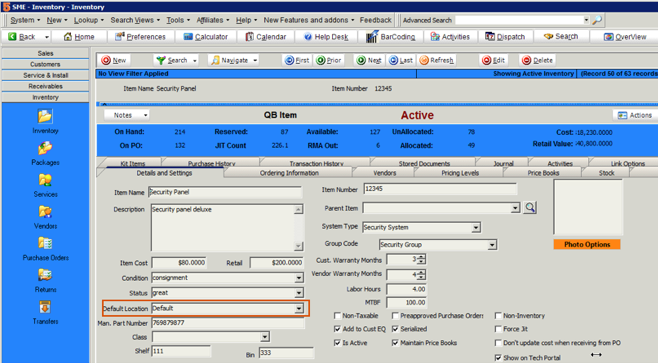Go to the Next record
This screenshot has height=363, width=658.
coord(369,60)
